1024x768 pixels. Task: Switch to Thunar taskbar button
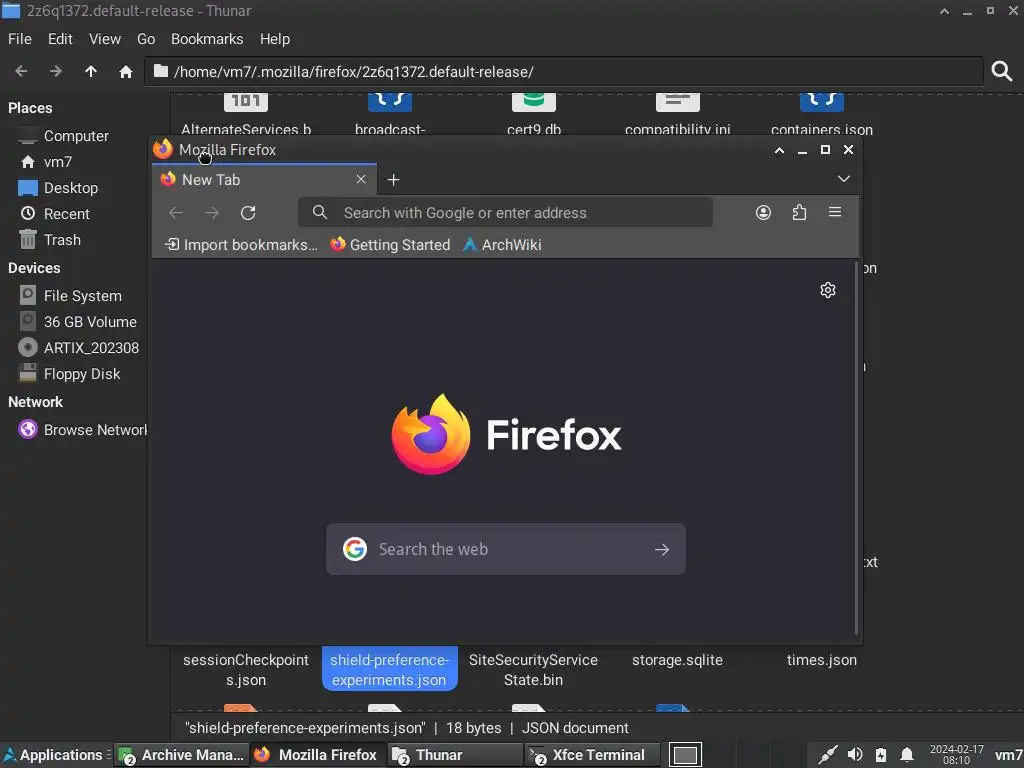coord(455,755)
